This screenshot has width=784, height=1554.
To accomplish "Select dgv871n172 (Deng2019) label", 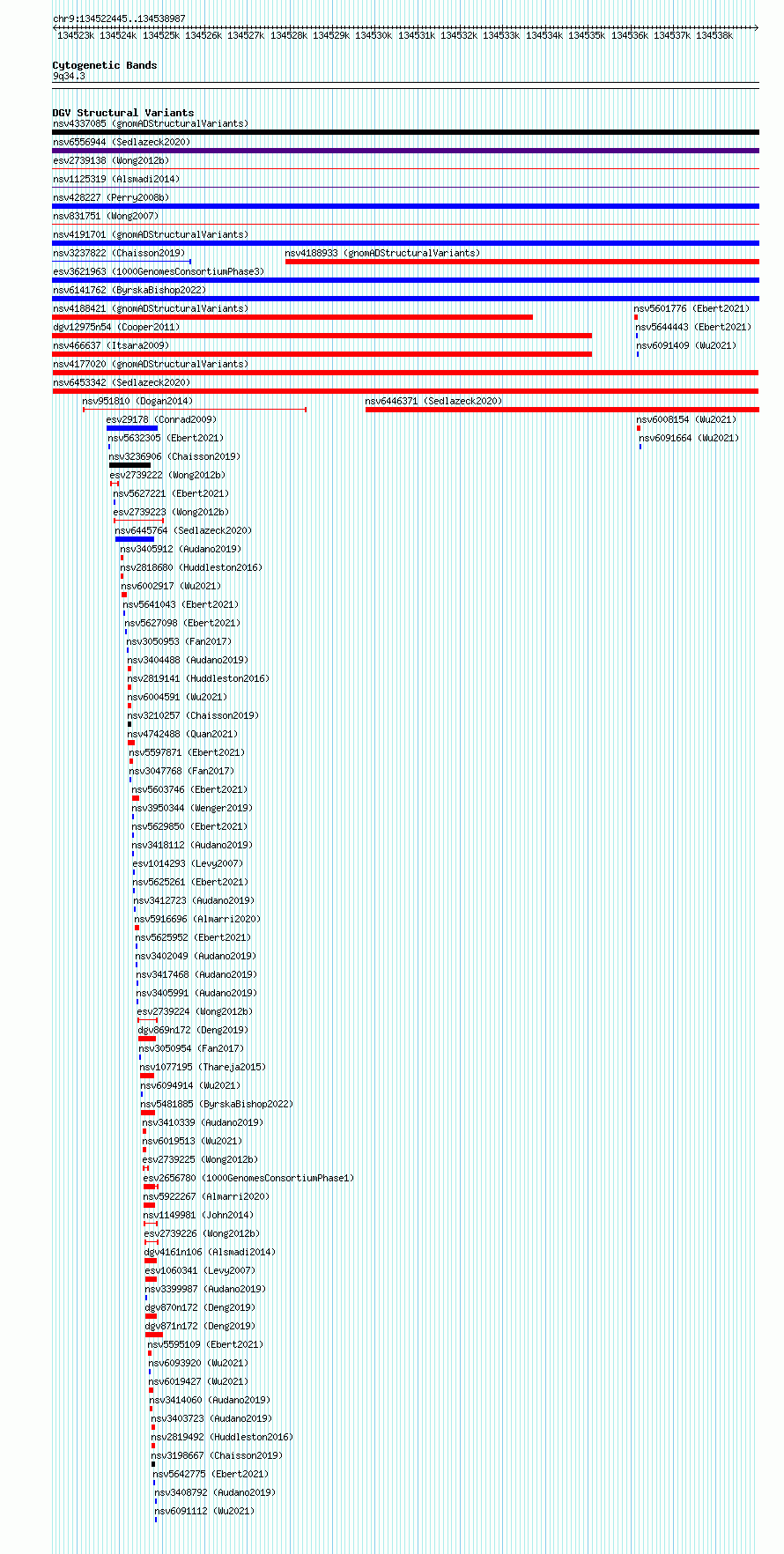I will coord(201,1327).
